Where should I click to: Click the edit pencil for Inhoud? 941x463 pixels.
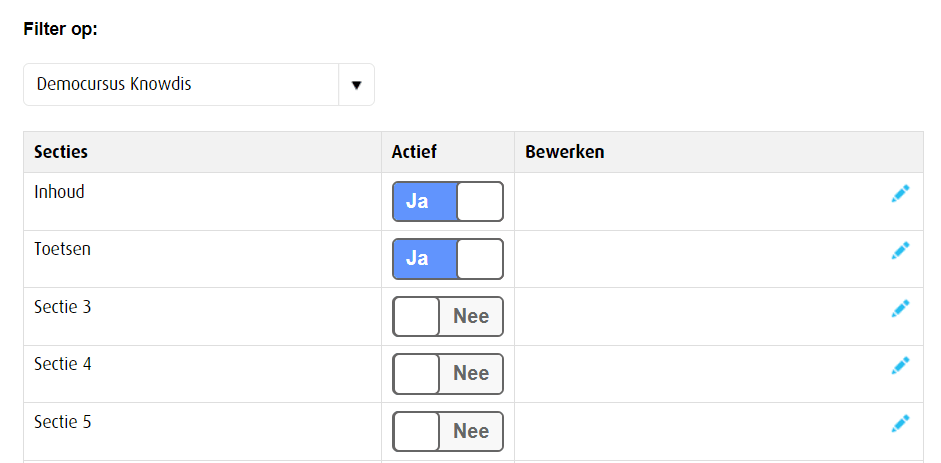(900, 193)
